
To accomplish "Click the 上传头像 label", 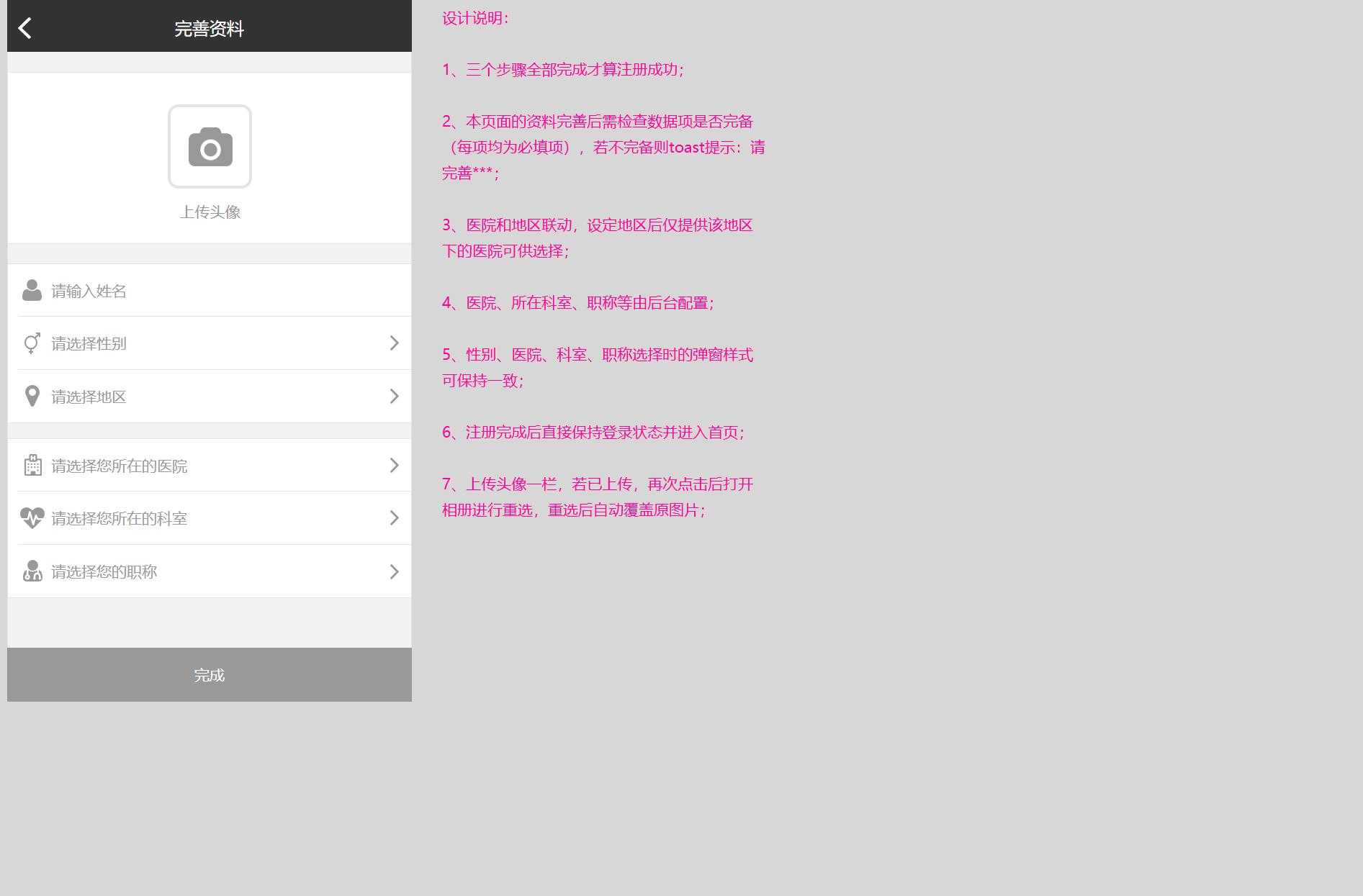I will (210, 212).
